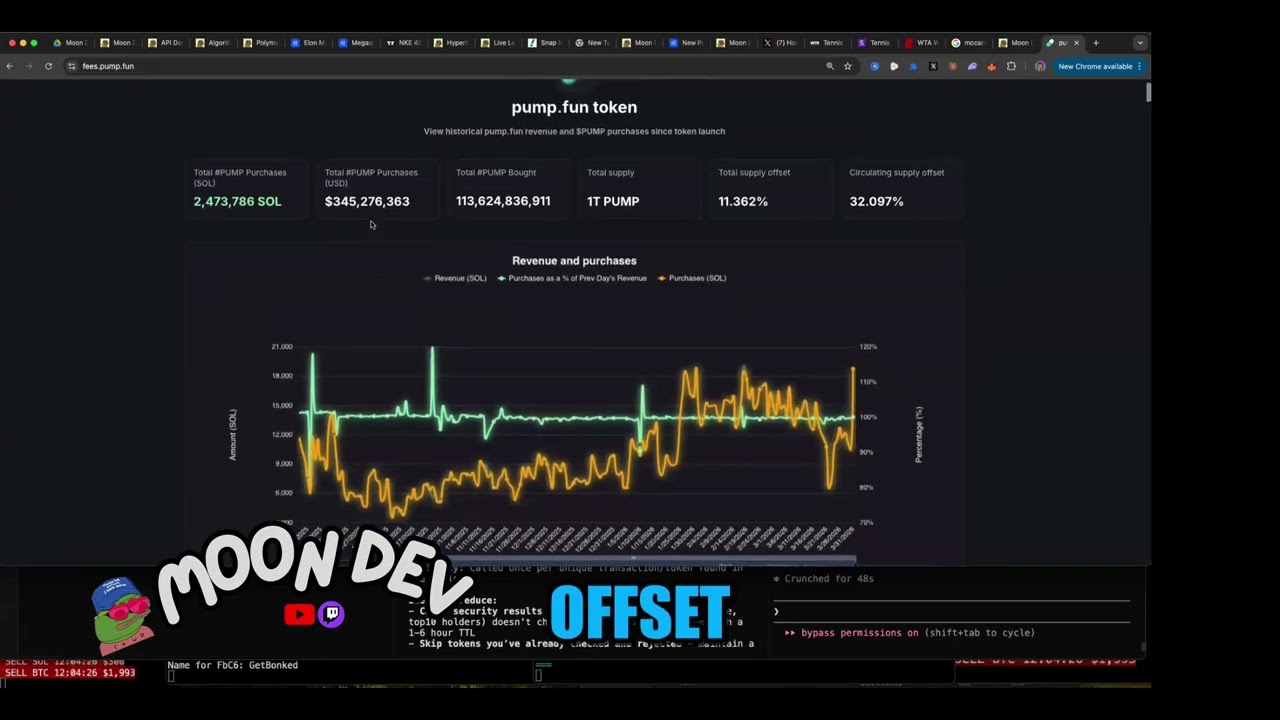Click the $345,276,363 value

pos(367,201)
